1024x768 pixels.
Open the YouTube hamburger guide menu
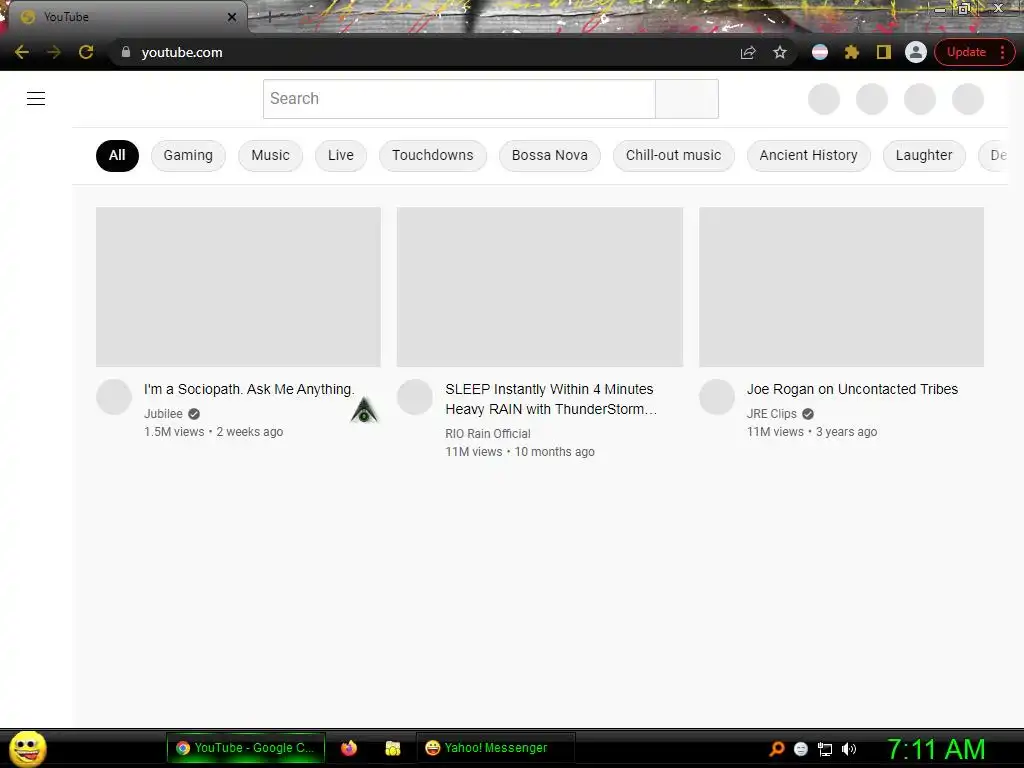tap(36, 99)
